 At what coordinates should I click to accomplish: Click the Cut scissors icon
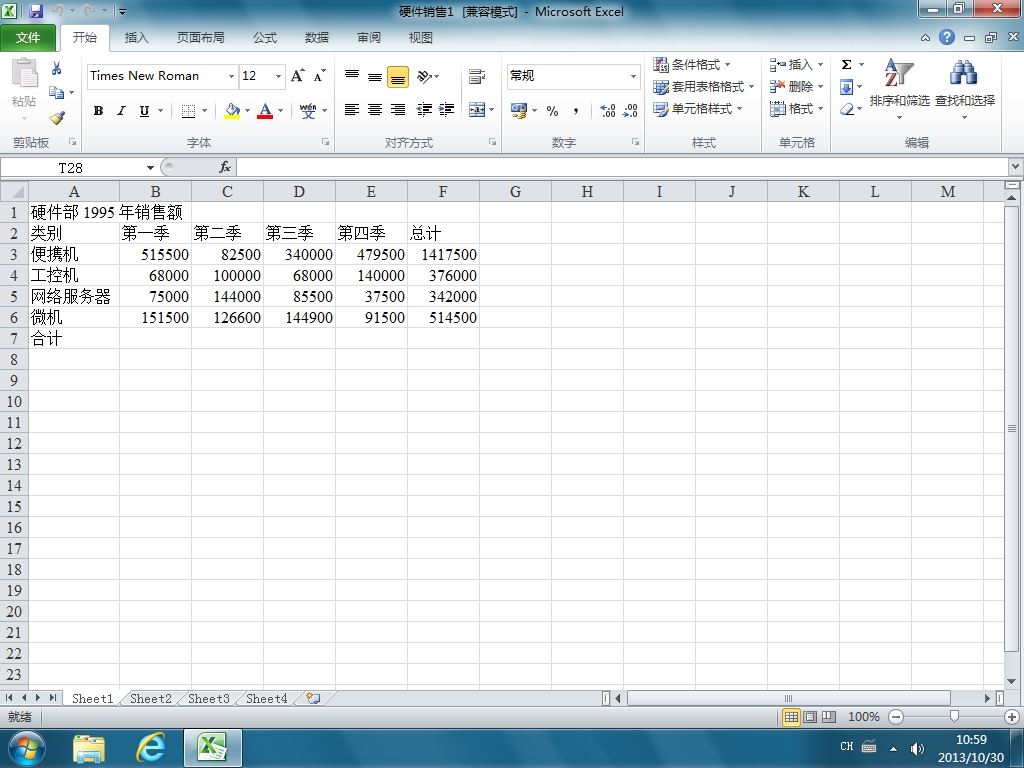57,68
